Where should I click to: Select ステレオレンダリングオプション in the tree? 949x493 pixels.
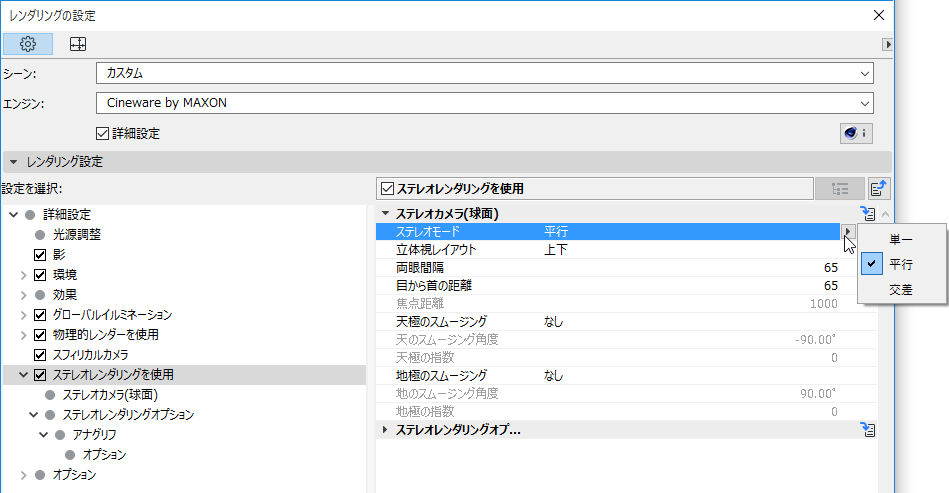tap(128, 415)
